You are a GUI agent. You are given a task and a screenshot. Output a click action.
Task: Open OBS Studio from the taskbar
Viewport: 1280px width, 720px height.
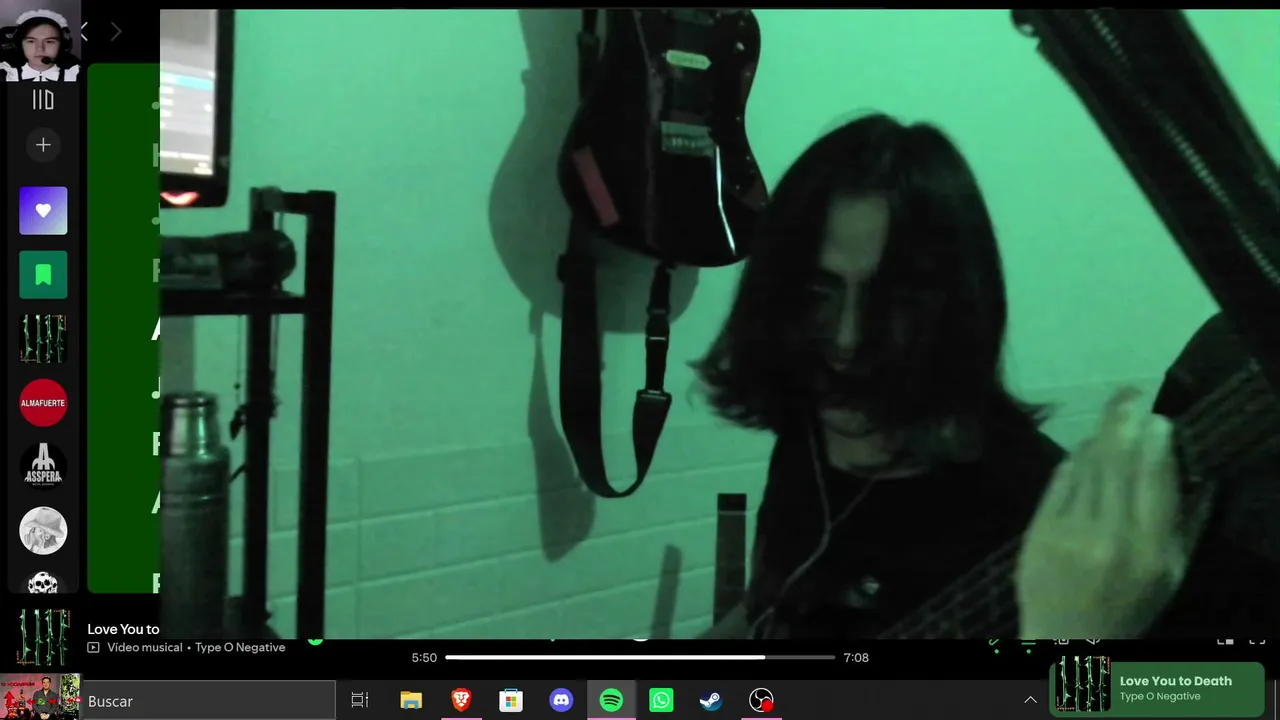click(x=761, y=701)
